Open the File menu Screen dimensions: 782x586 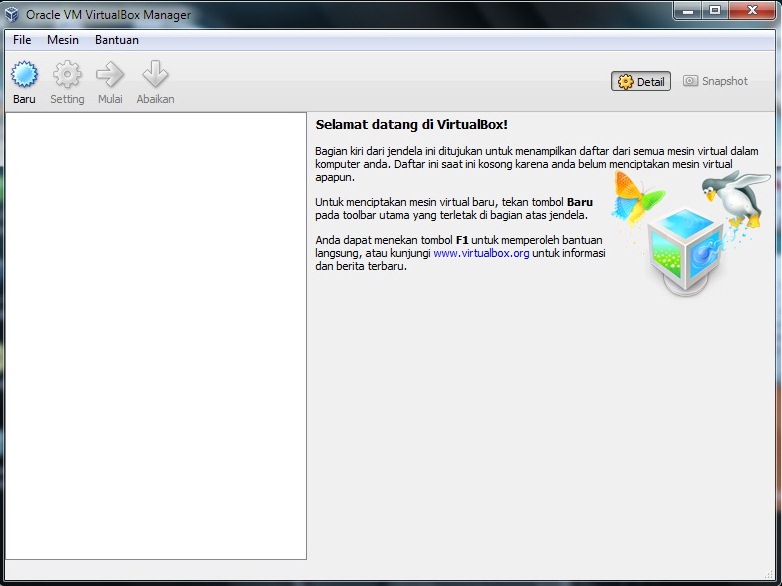(22, 40)
